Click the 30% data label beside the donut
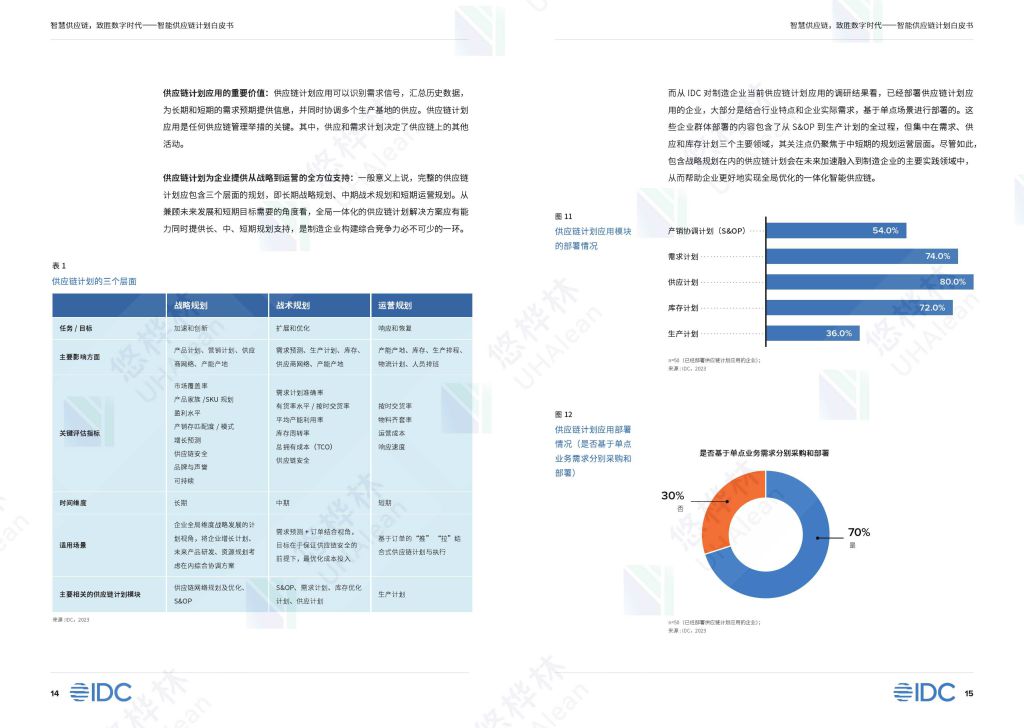Screen dimensions: 1024x728 (x=673, y=496)
